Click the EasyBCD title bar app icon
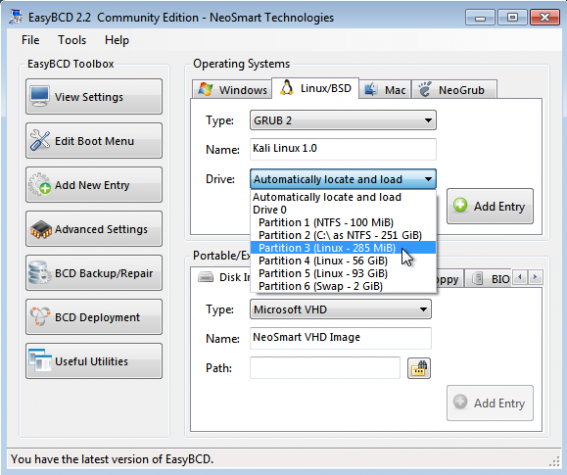This screenshot has width=567, height=475. tap(16, 17)
